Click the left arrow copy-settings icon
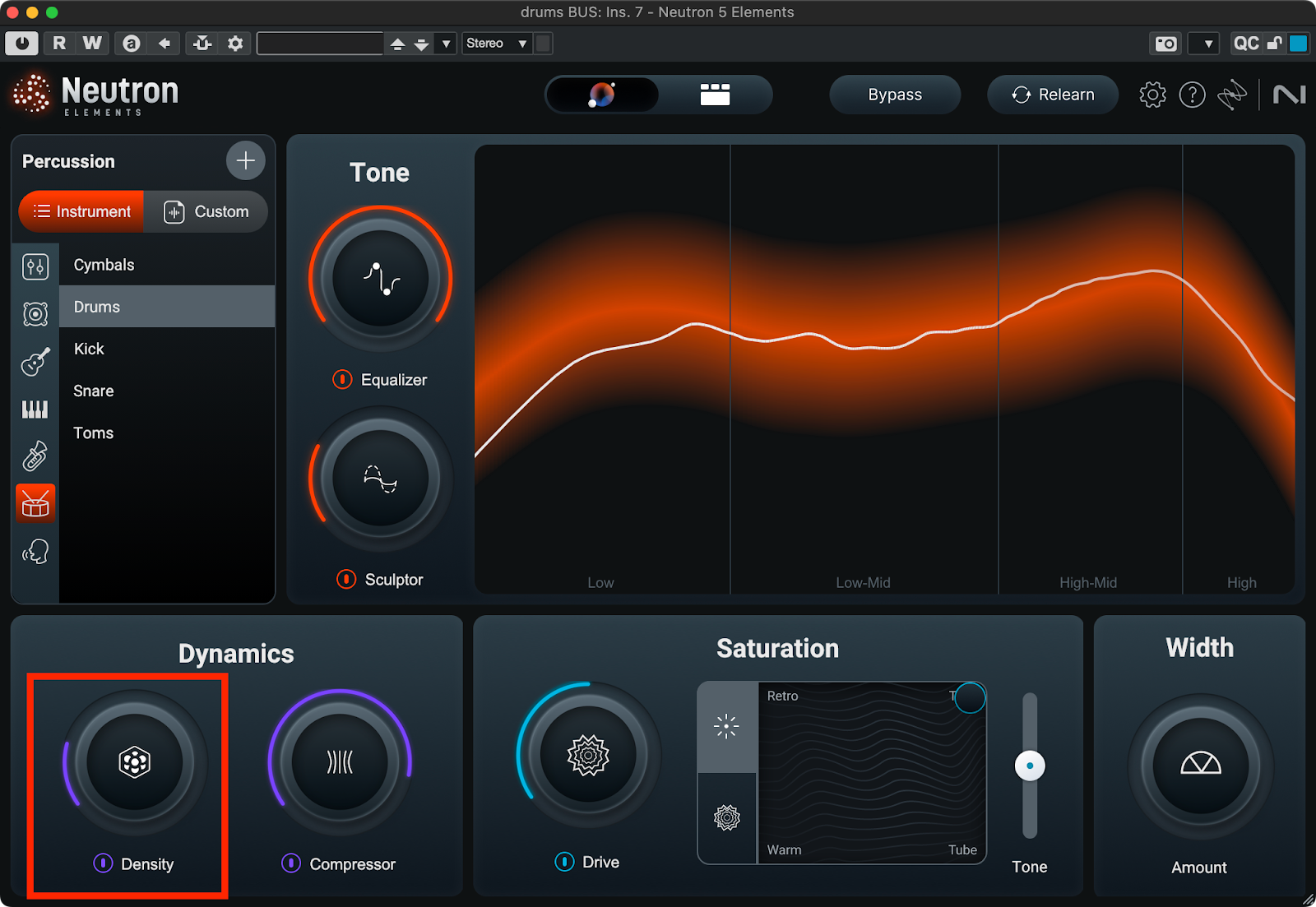 tap(164, 44)
